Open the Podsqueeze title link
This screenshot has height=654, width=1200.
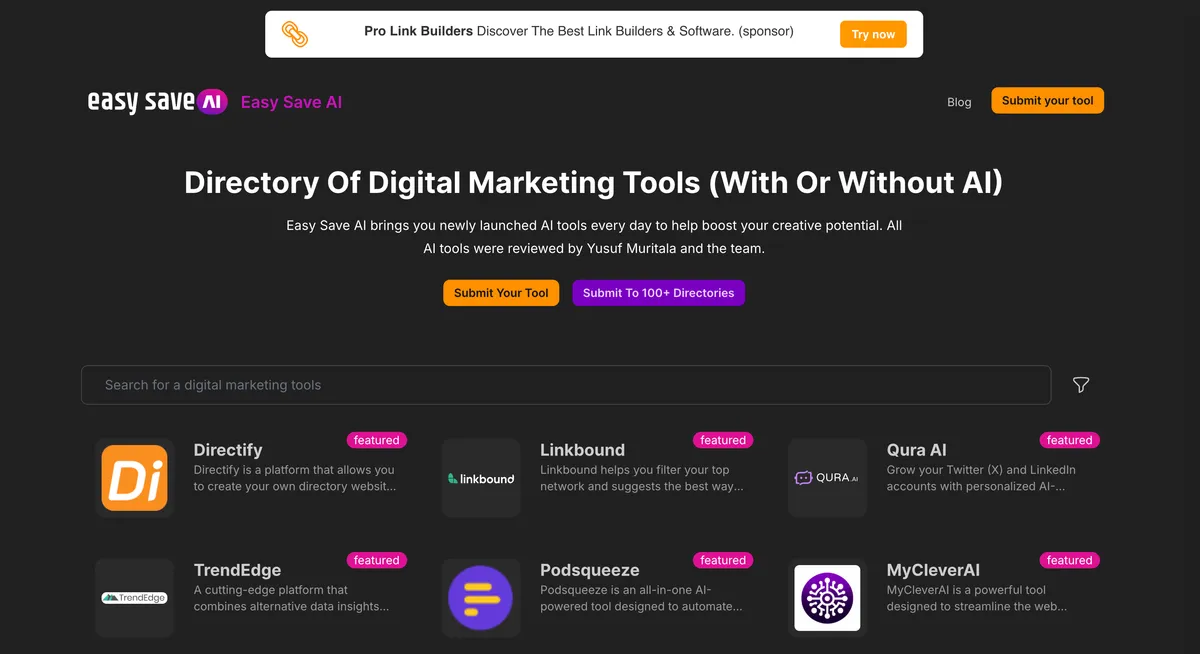589,570
